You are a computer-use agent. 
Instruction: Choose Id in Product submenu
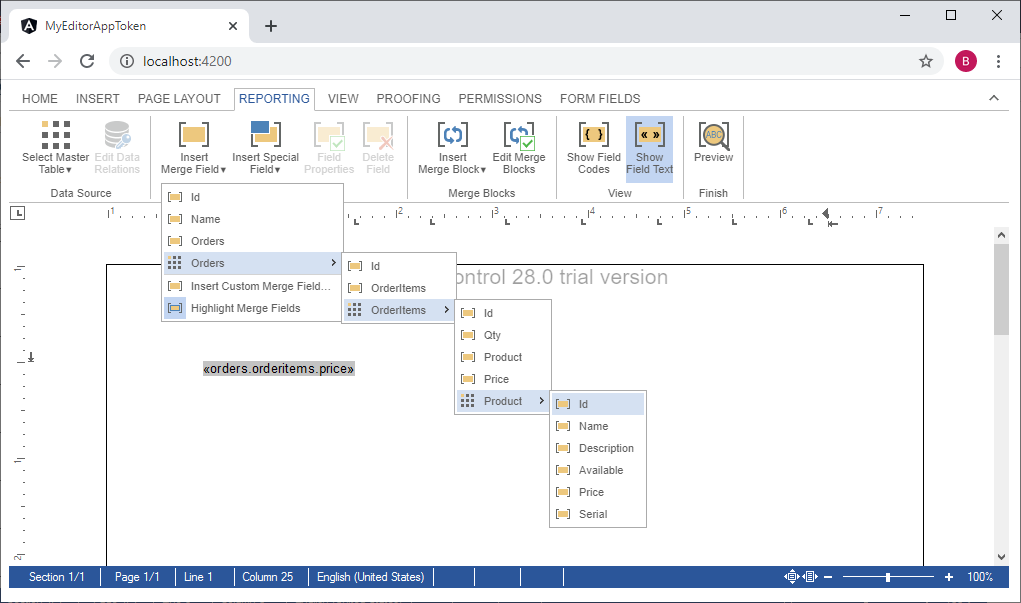click(x=598, y=404)
